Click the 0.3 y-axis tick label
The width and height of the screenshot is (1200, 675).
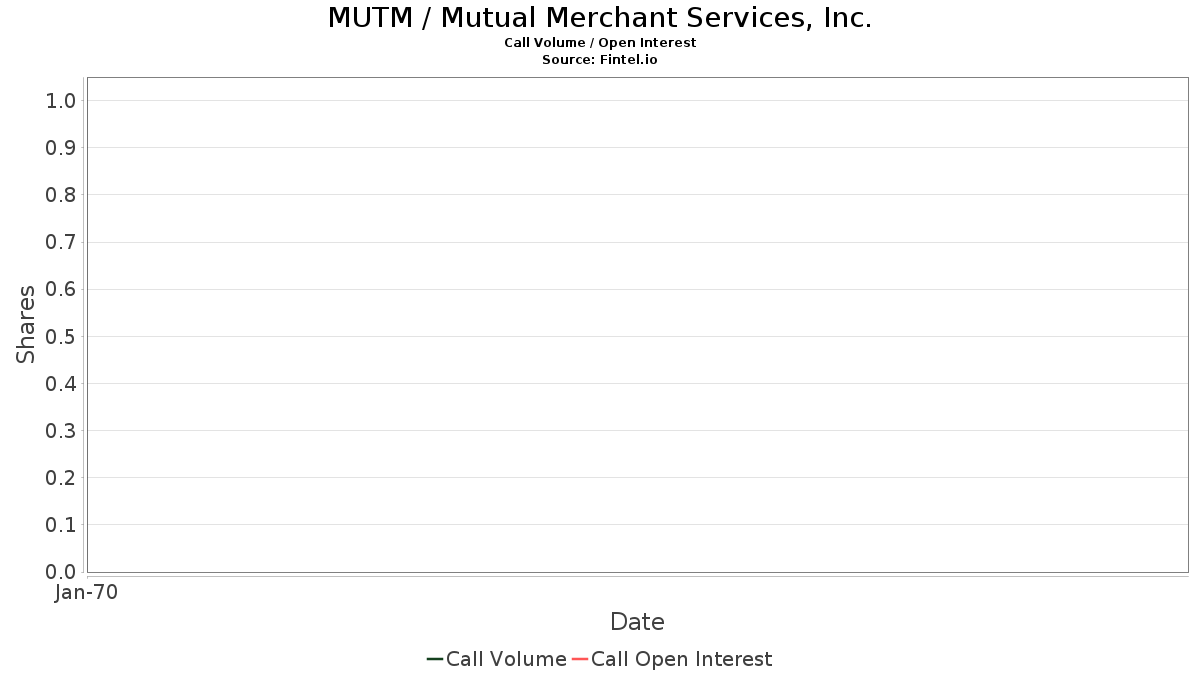[61, 431]
